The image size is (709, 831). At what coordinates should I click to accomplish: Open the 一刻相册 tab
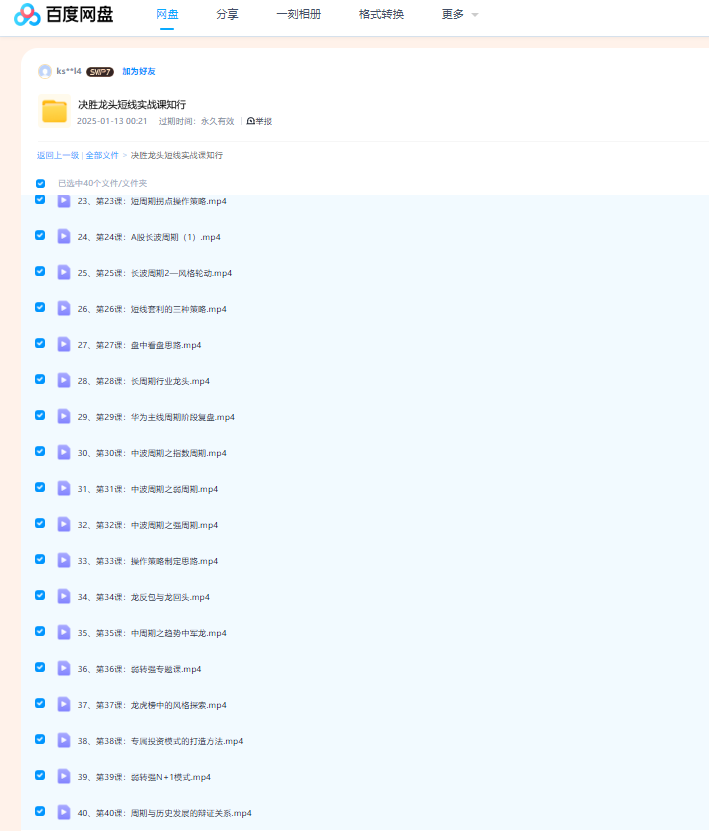299,15
